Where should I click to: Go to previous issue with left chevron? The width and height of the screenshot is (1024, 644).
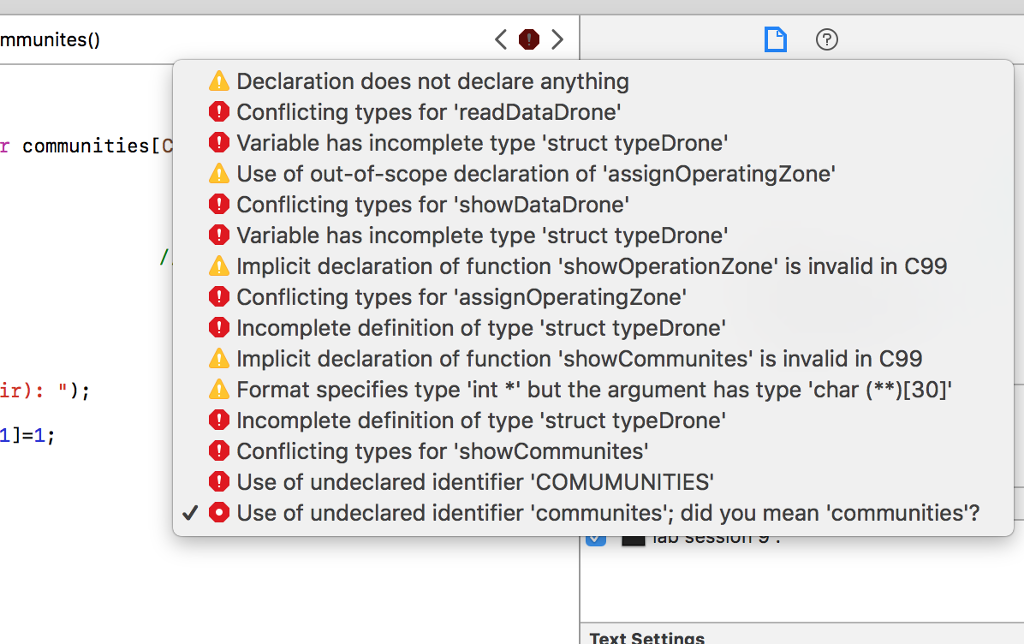click(x=501, y=39)
